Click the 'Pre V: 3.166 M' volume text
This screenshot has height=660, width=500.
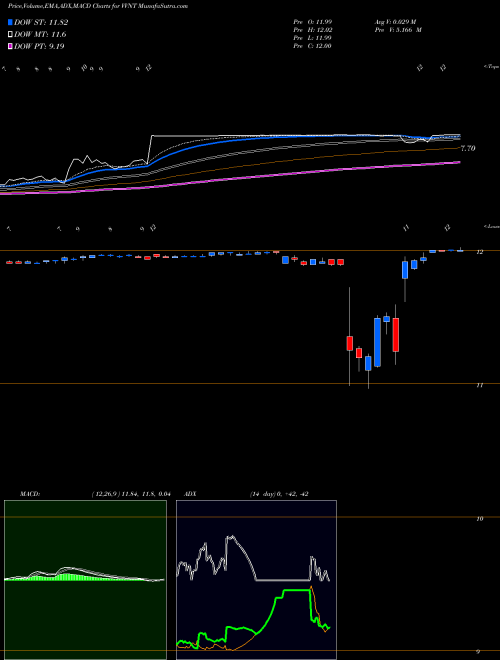398,30
